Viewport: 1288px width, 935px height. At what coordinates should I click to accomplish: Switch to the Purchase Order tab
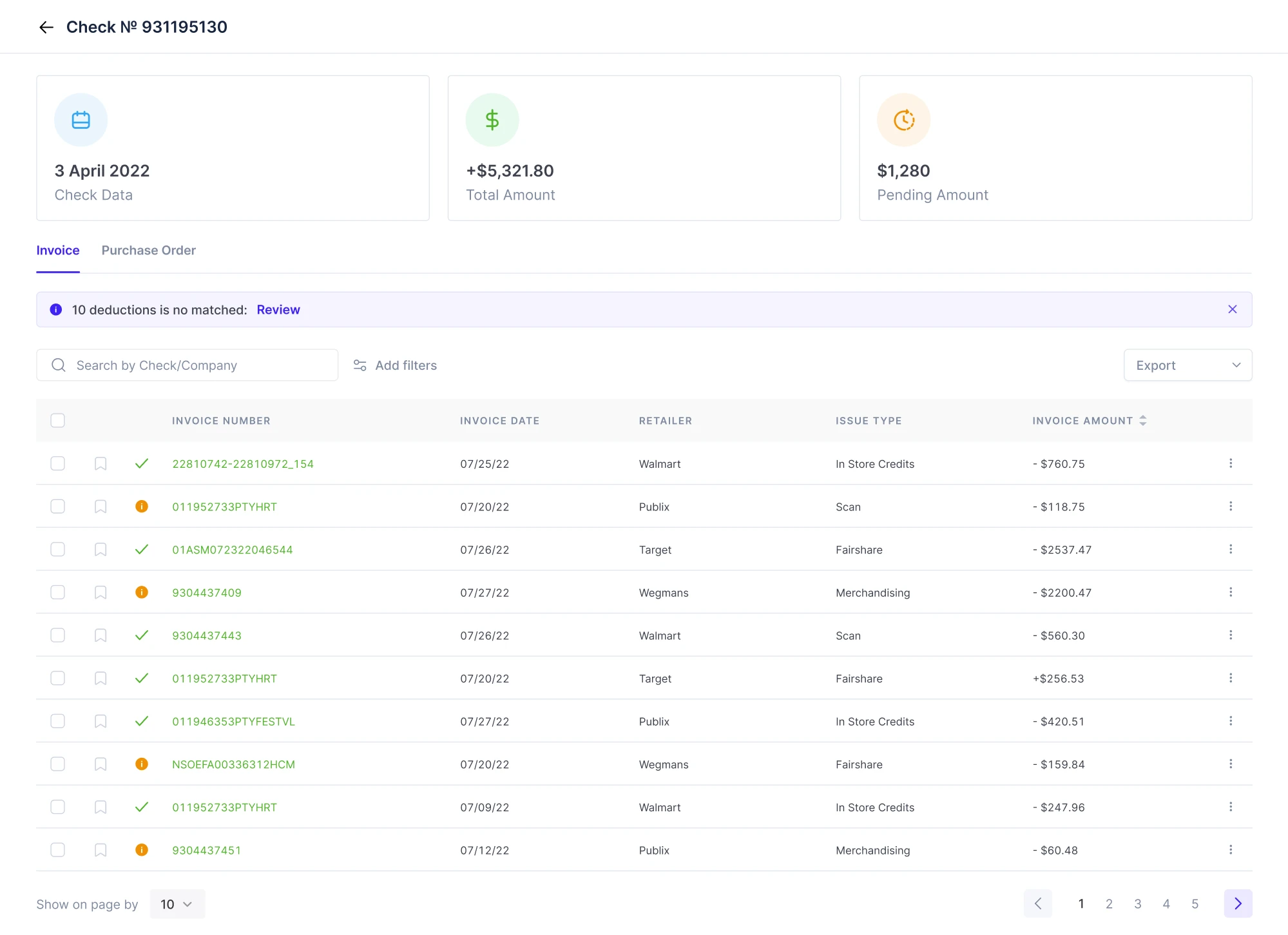(148, 251)
